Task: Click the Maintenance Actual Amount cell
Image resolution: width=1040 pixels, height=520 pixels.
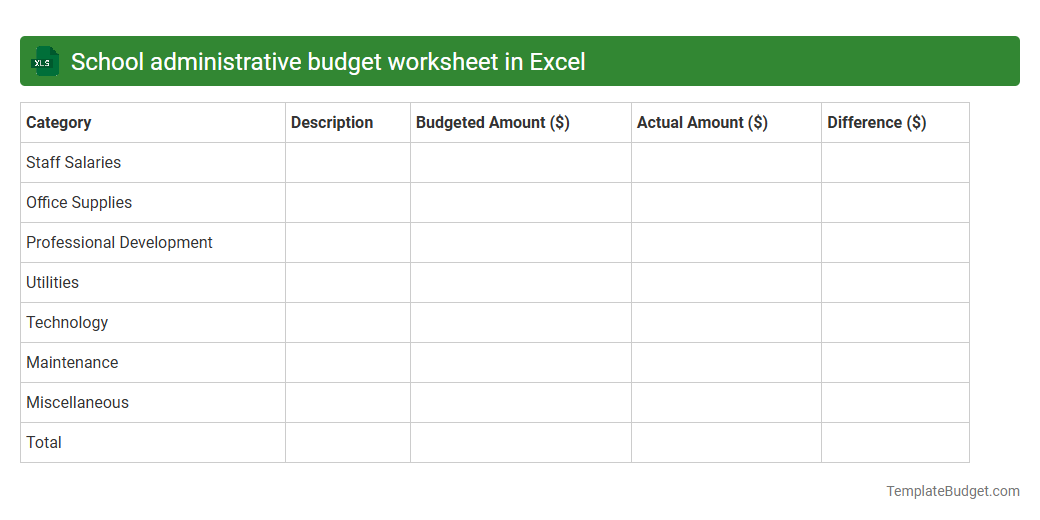Action: point(726,363)
